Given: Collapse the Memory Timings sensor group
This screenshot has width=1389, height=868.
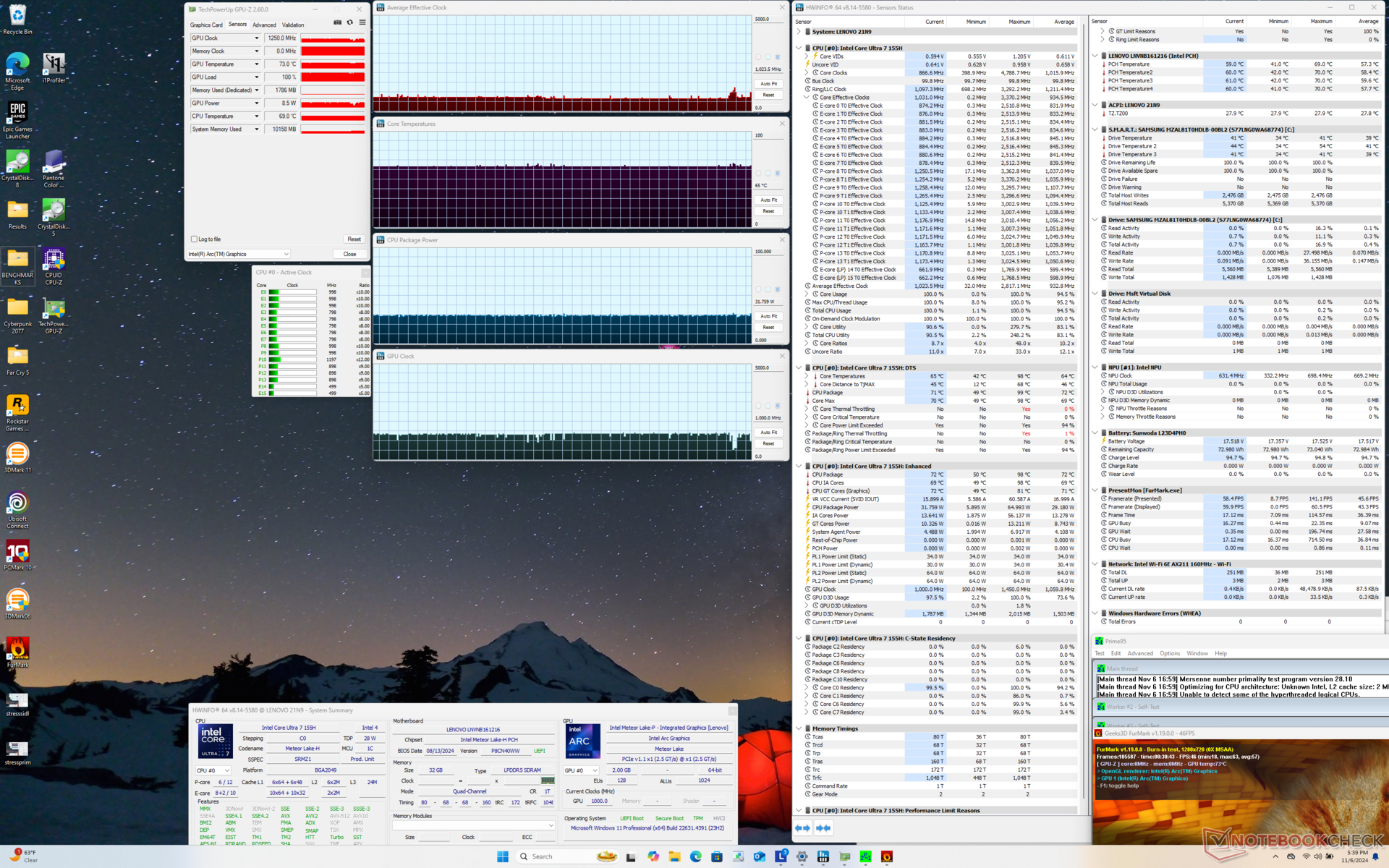Looking at the screenshot, I should (799, 728).
